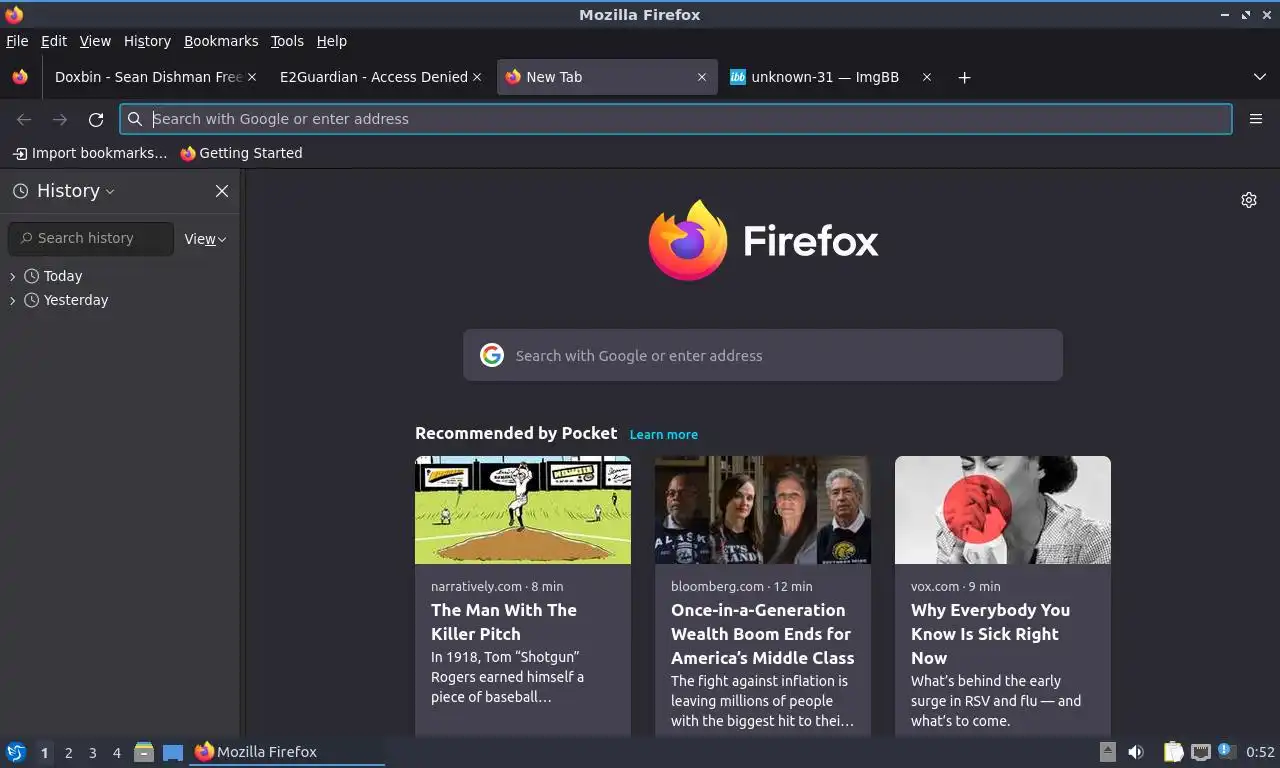
Task: Open the file manager taskbar icon
Action: 144,752
